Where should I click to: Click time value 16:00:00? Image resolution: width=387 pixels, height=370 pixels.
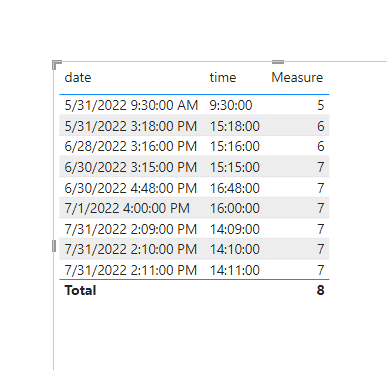pos(235,208)
